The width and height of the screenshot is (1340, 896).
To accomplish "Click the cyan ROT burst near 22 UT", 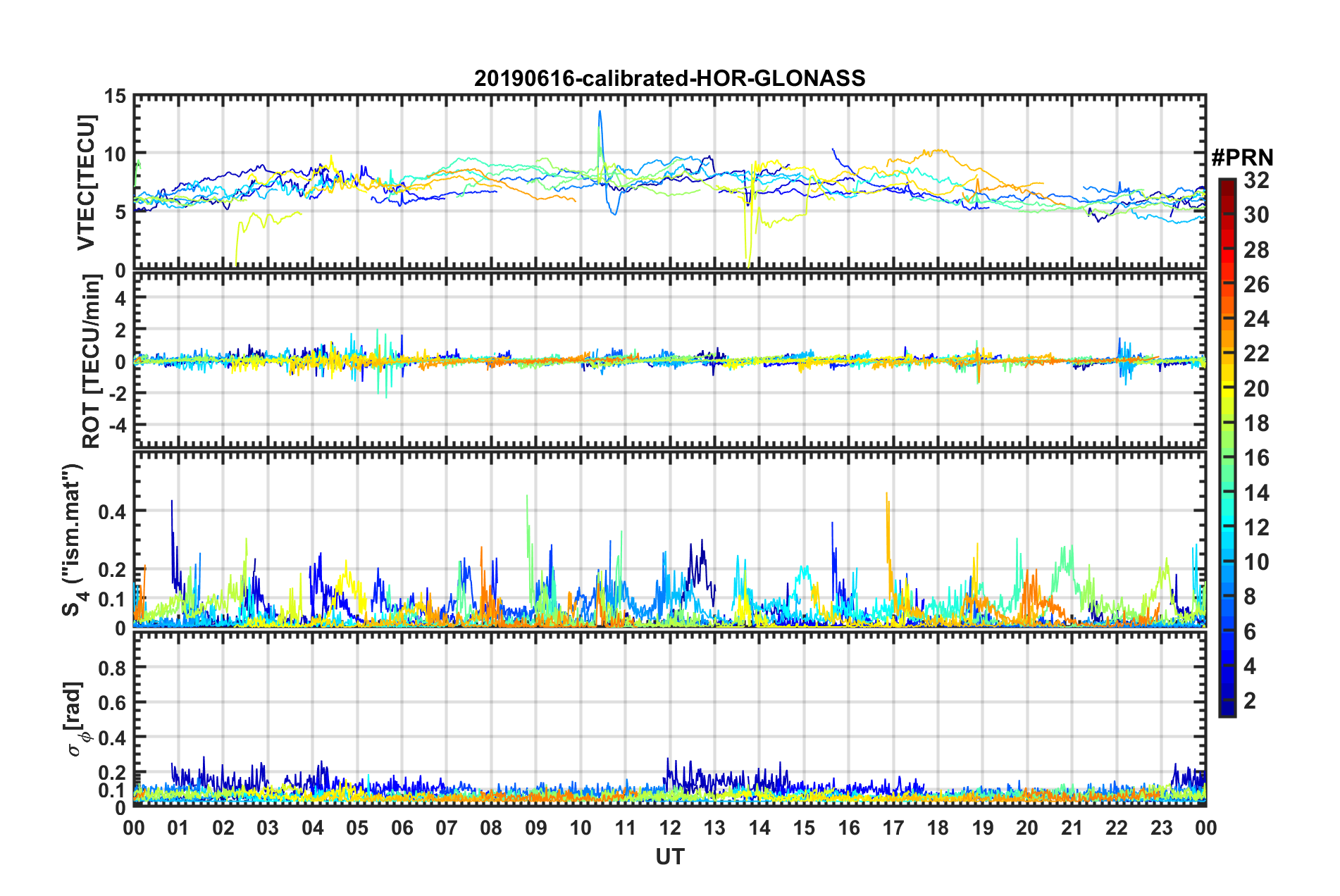I will [1124, 361].
